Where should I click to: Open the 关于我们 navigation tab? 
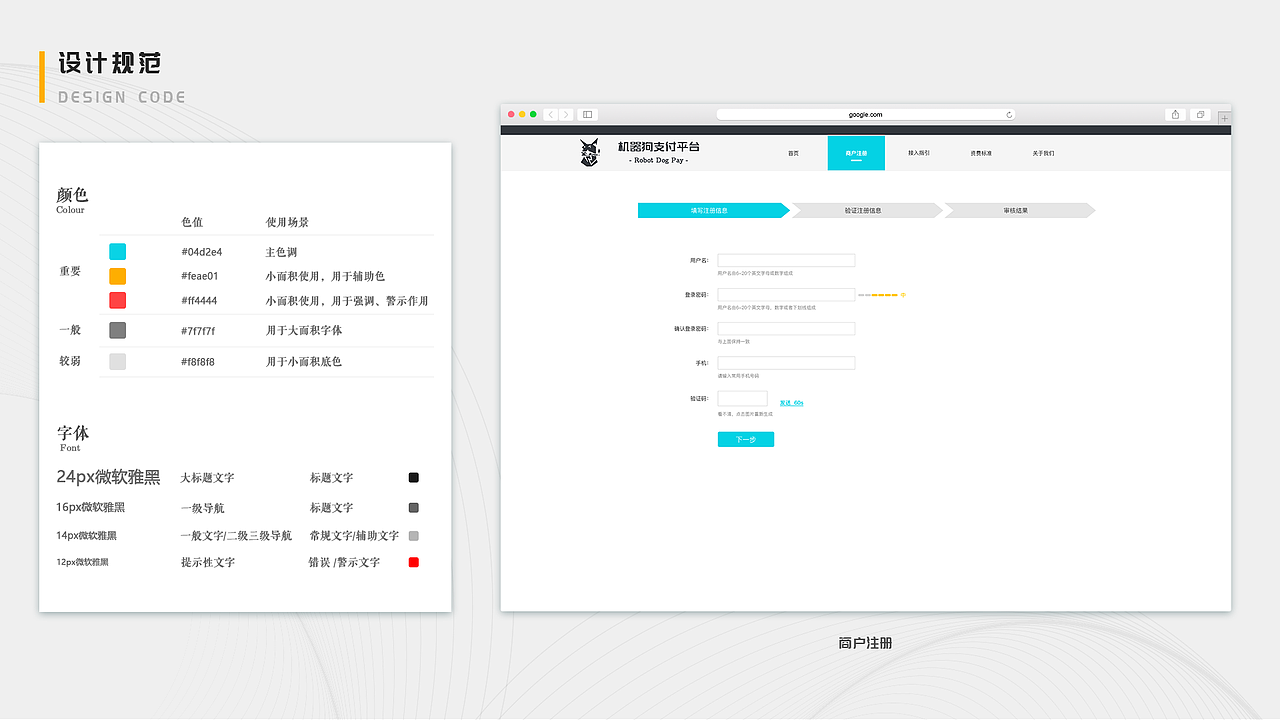coord(1043,153)
